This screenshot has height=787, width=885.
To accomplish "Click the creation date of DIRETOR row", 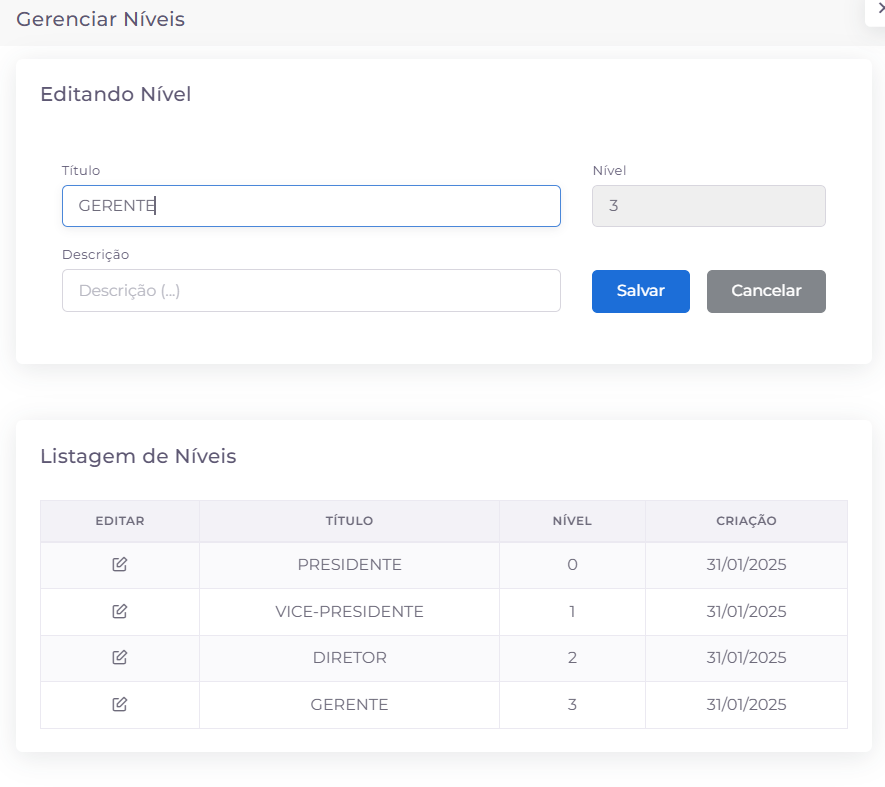I will pos(746,658).
